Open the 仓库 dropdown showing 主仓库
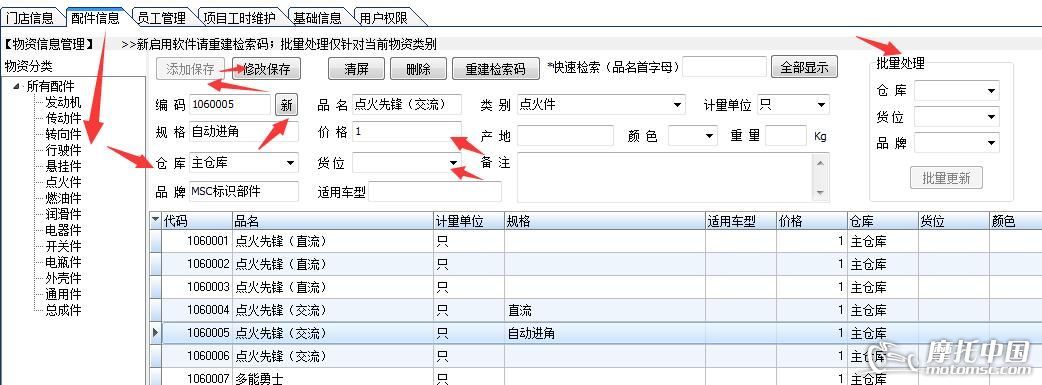This screenshot has height=385, width=1042. point(244,162)
